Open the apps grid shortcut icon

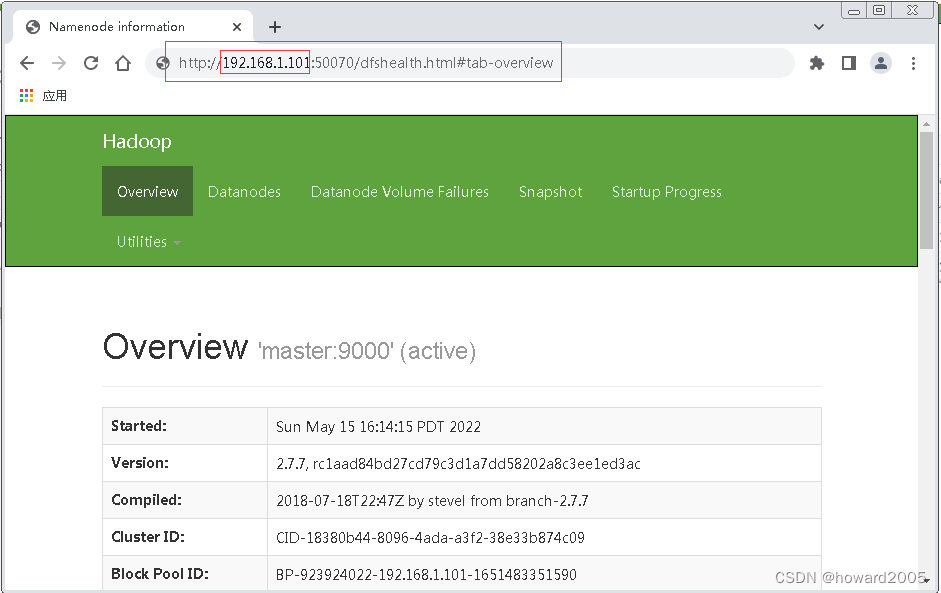[26, 95]
